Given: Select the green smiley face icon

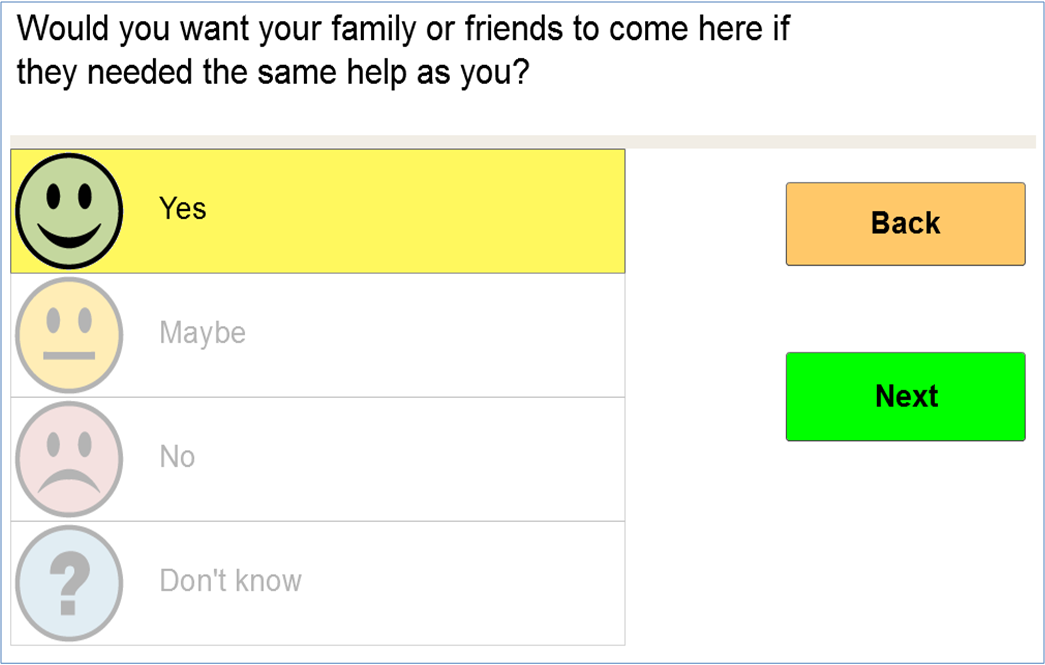Looking at the screenshot, I should [x=69, y=211].
